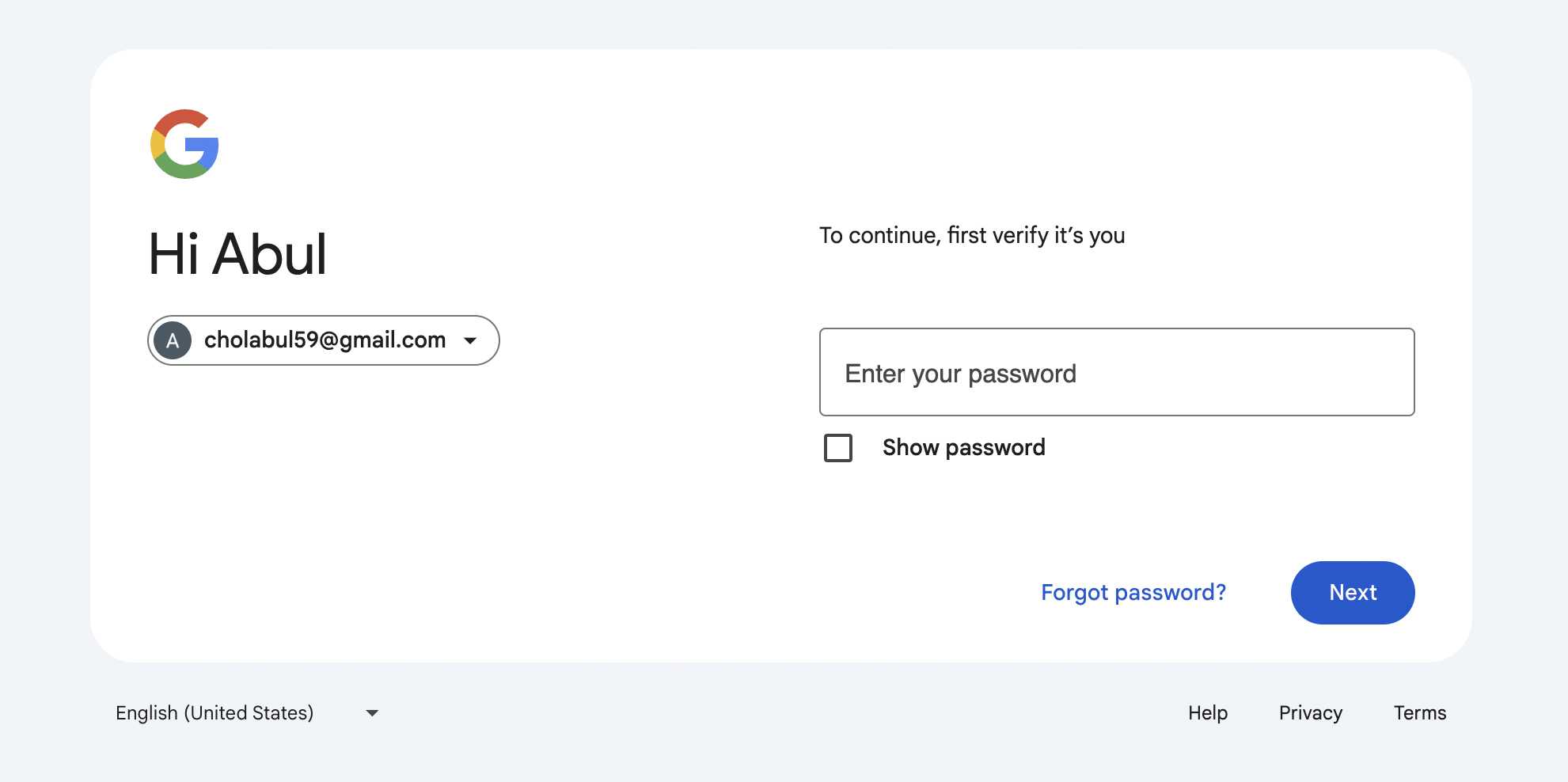This screenshot has height=782, width=1568.
Task: Click the cholabul59@gmail.com email text
Action: click(325, 340)
